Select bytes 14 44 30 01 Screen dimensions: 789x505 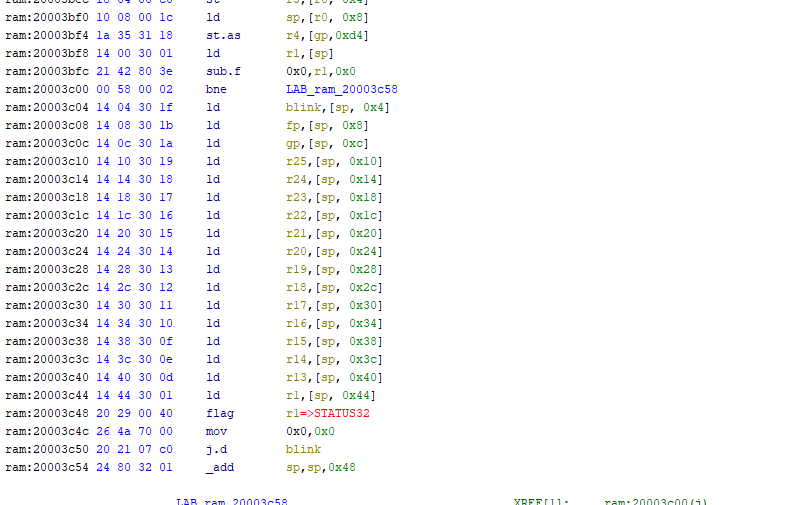tap(134, 395)
